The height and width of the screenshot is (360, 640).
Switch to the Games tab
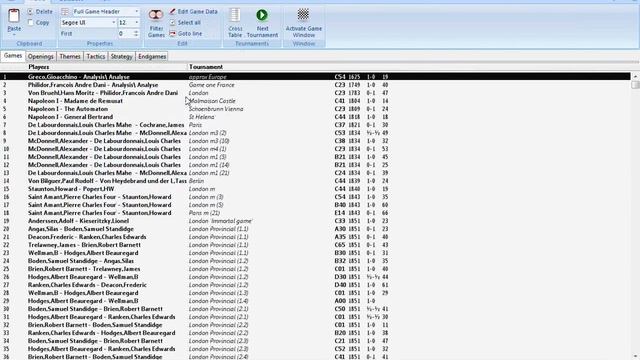(x=13, y=56)
